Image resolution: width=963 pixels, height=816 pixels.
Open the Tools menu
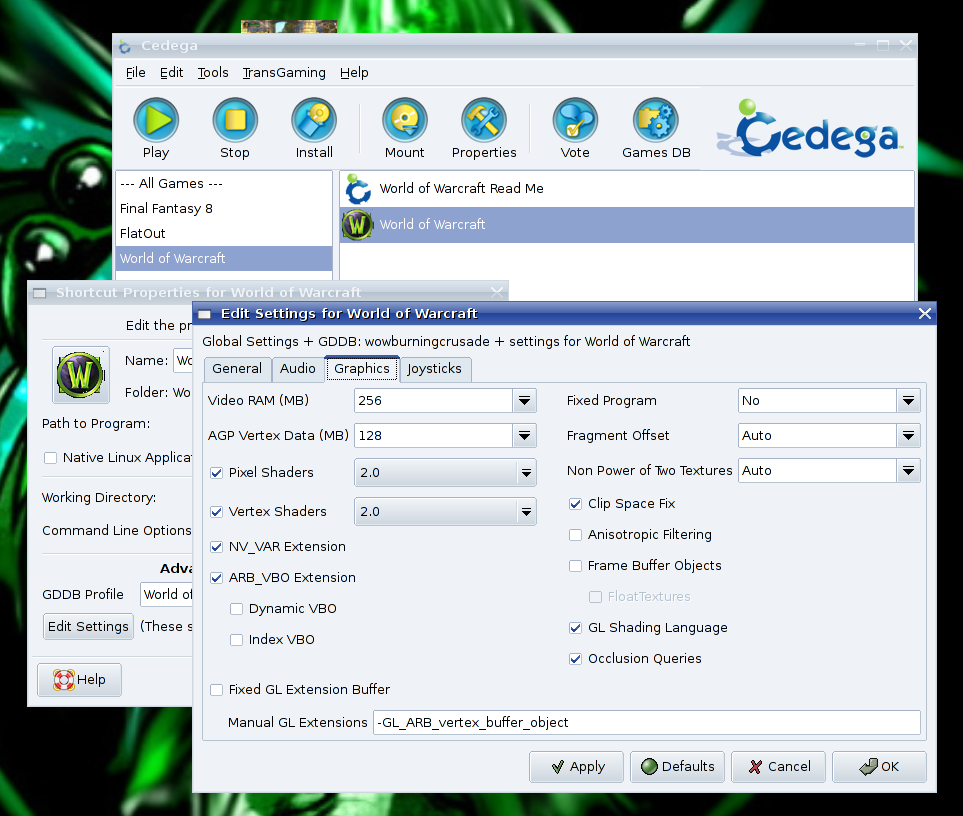212,72
